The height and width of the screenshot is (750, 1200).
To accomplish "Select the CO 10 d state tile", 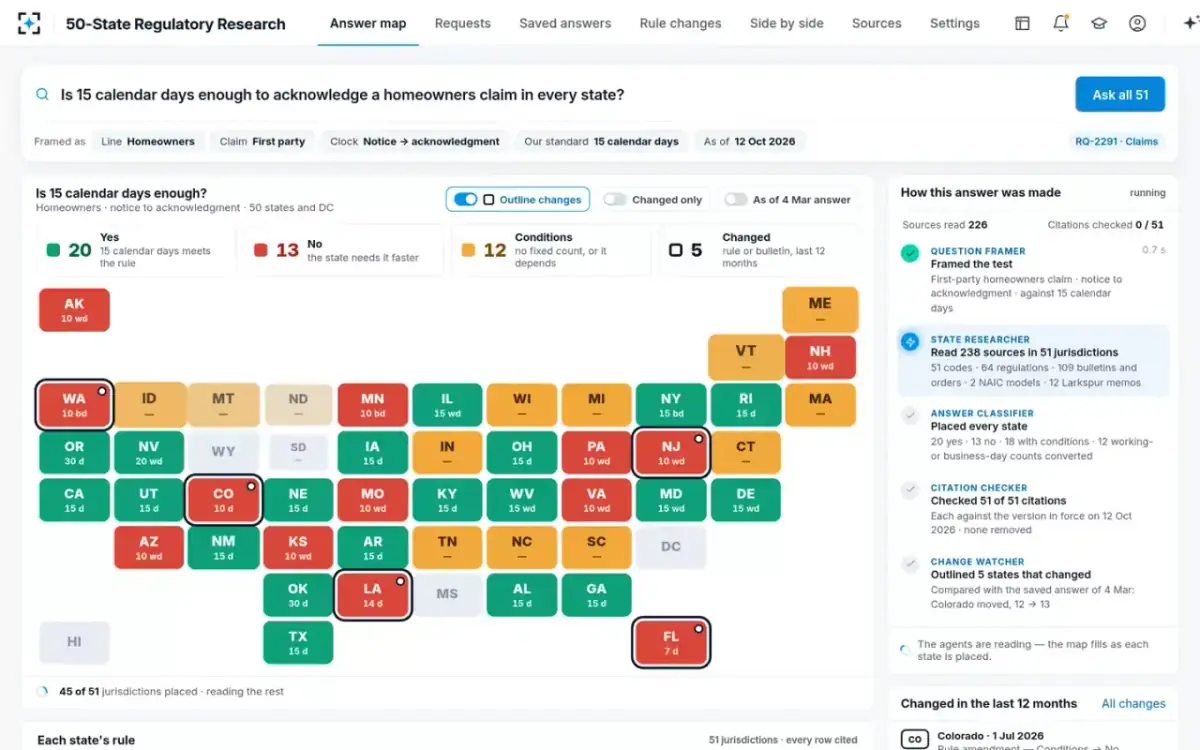I will tap(224, 500).
